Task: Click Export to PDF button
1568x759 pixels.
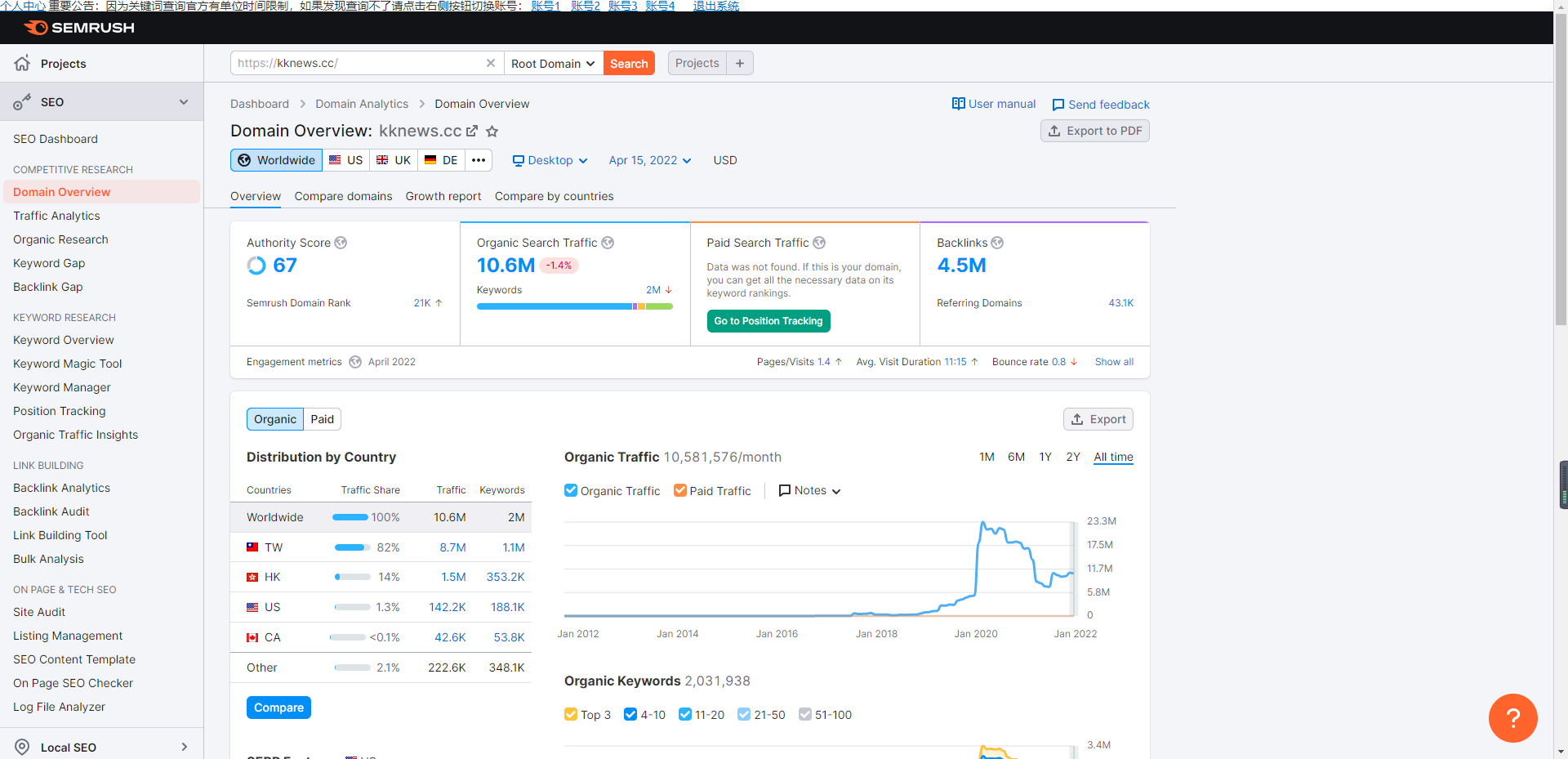Action: (1095, 131)
